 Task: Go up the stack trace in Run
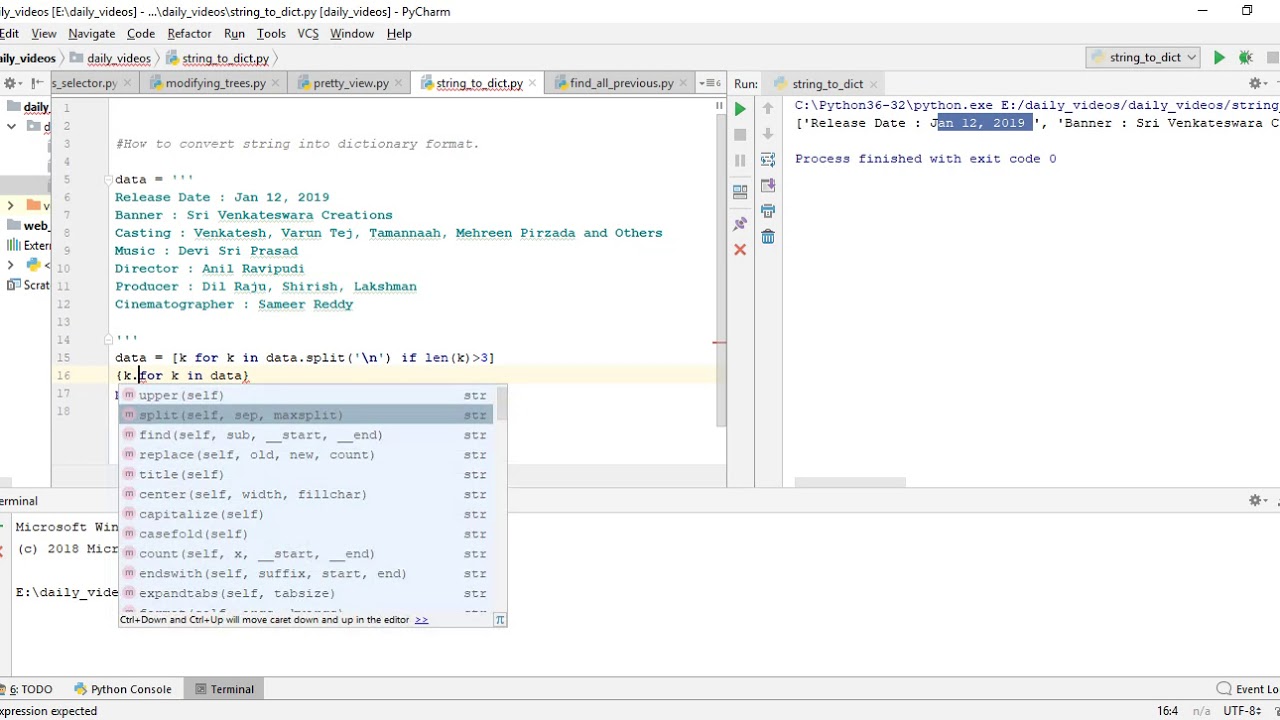pyautogui.click(x=768, y=108)
